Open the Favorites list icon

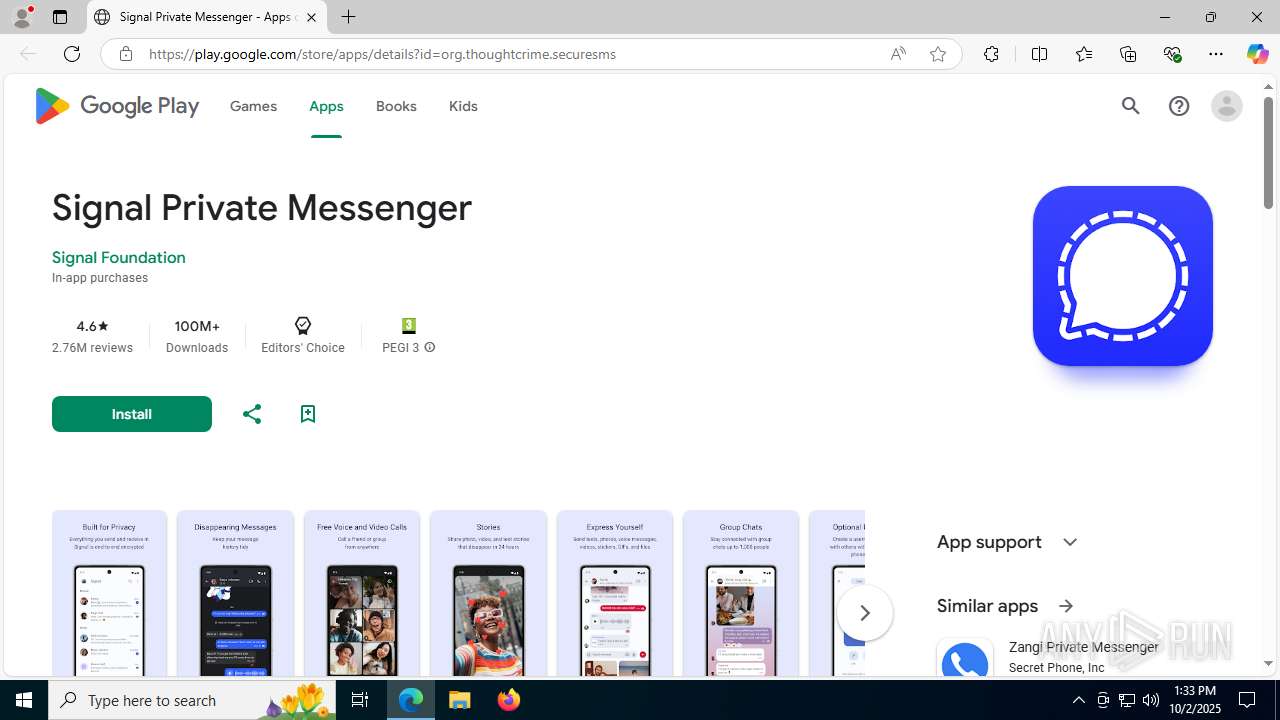[1084, 54]
